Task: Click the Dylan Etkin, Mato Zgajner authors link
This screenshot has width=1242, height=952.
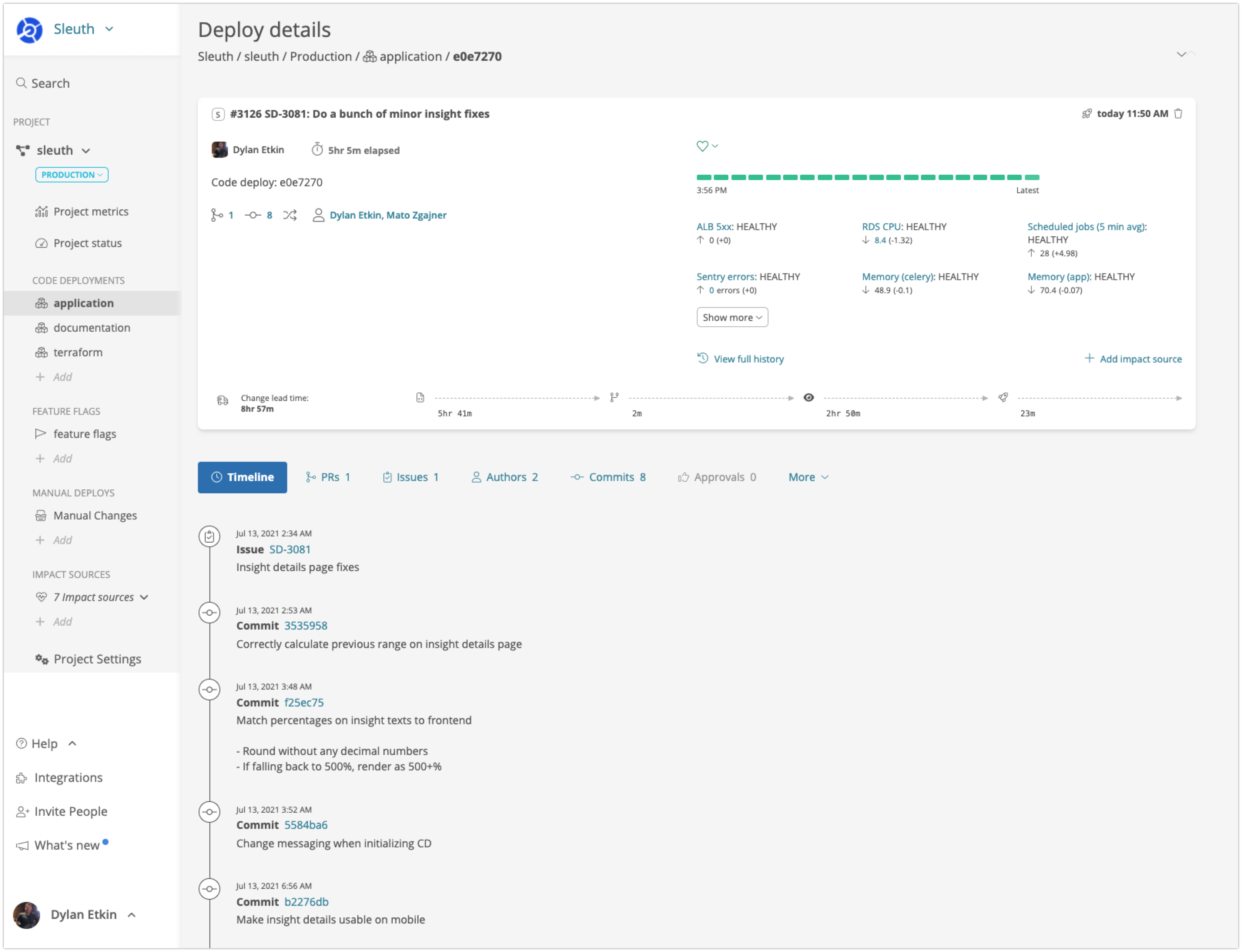Action: 388,215
